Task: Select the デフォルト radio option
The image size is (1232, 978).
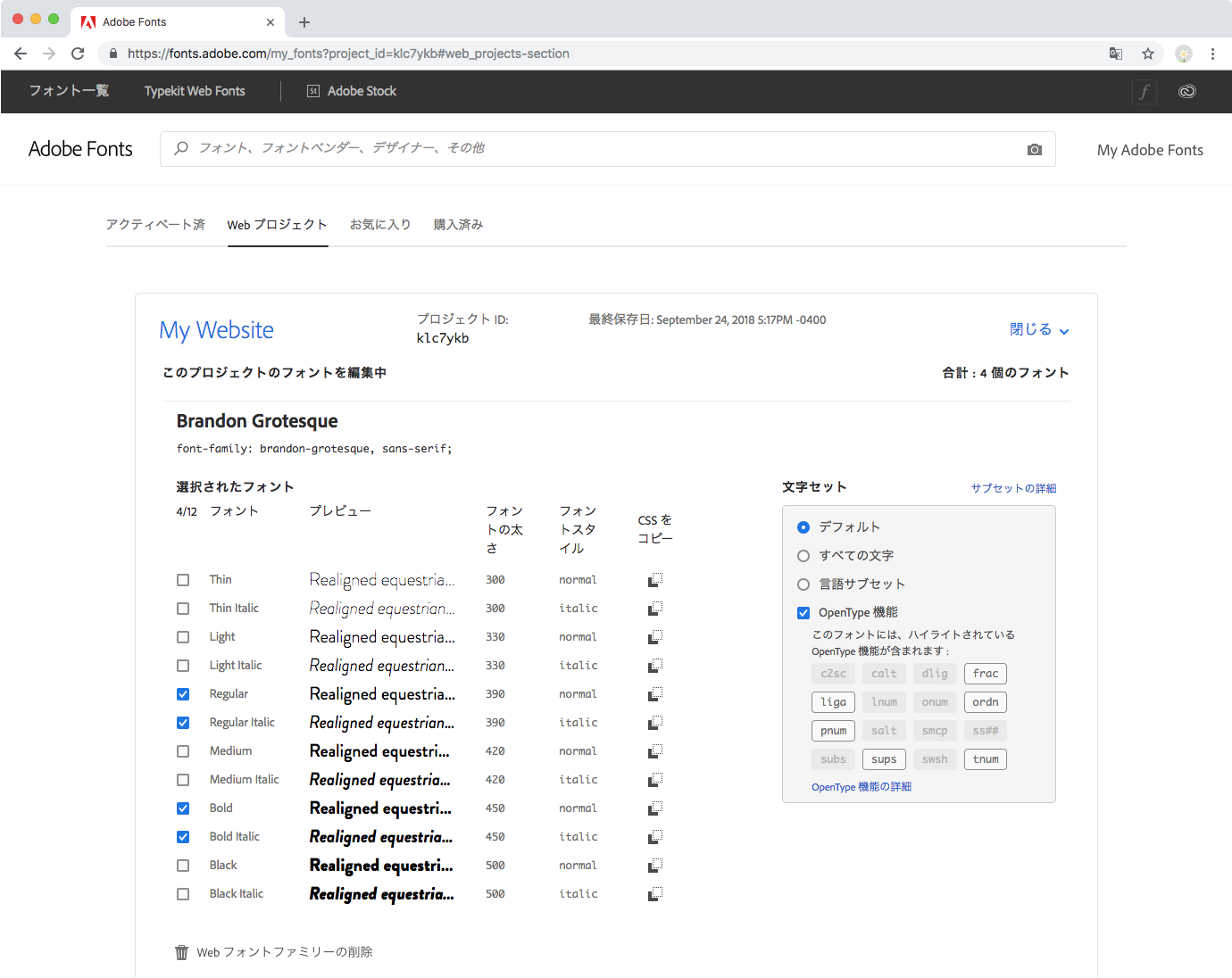Action: pyautogui.click(x=803, y=527)
